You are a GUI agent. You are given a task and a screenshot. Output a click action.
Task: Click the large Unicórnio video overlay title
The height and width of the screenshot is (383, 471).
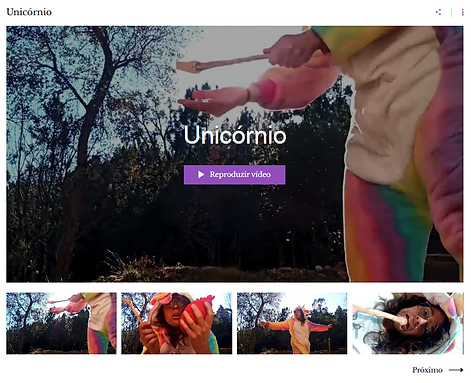pyautogui.click(x=235, y=135)
